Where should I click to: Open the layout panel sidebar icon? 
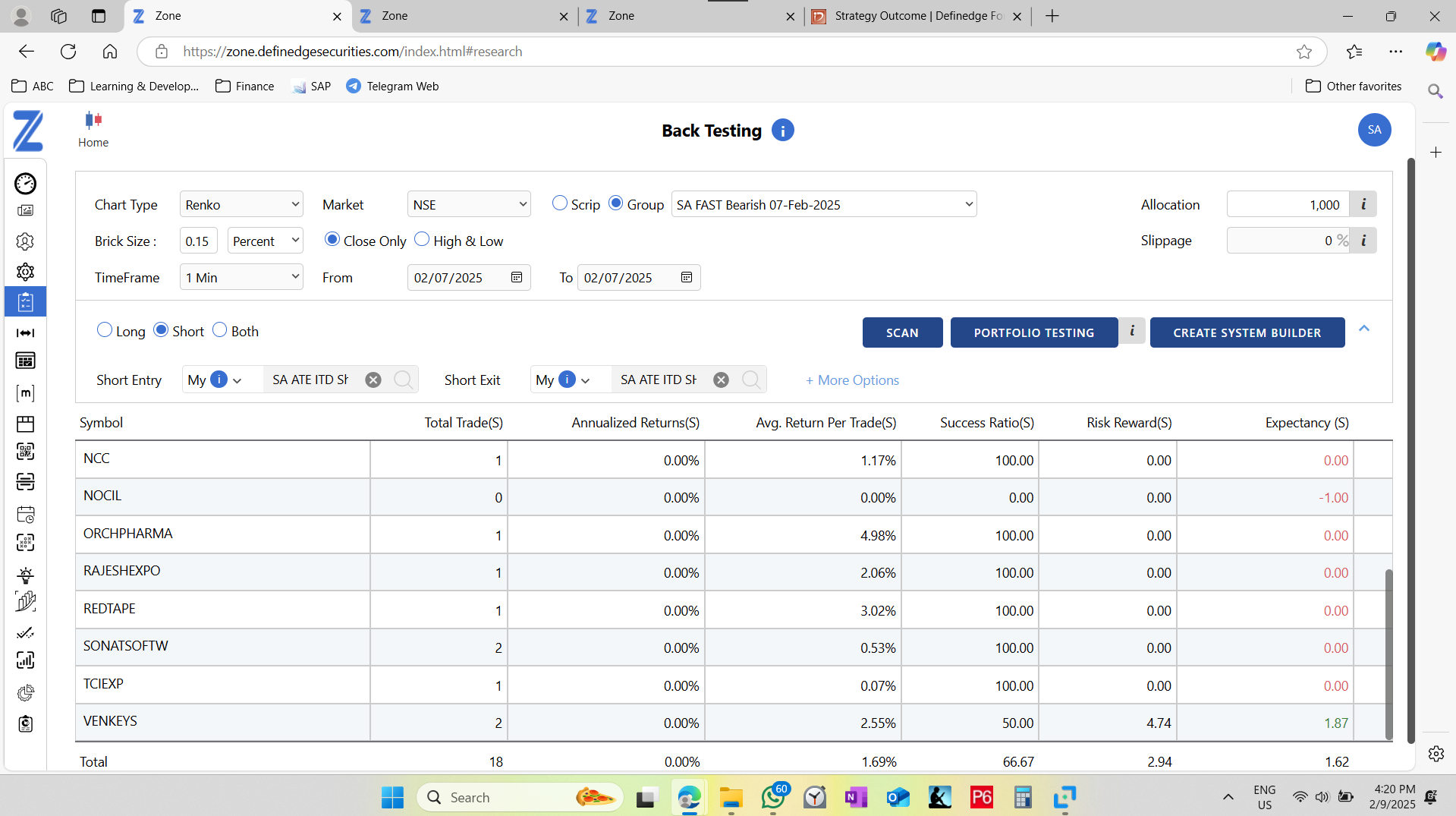[x=25, y=424]
